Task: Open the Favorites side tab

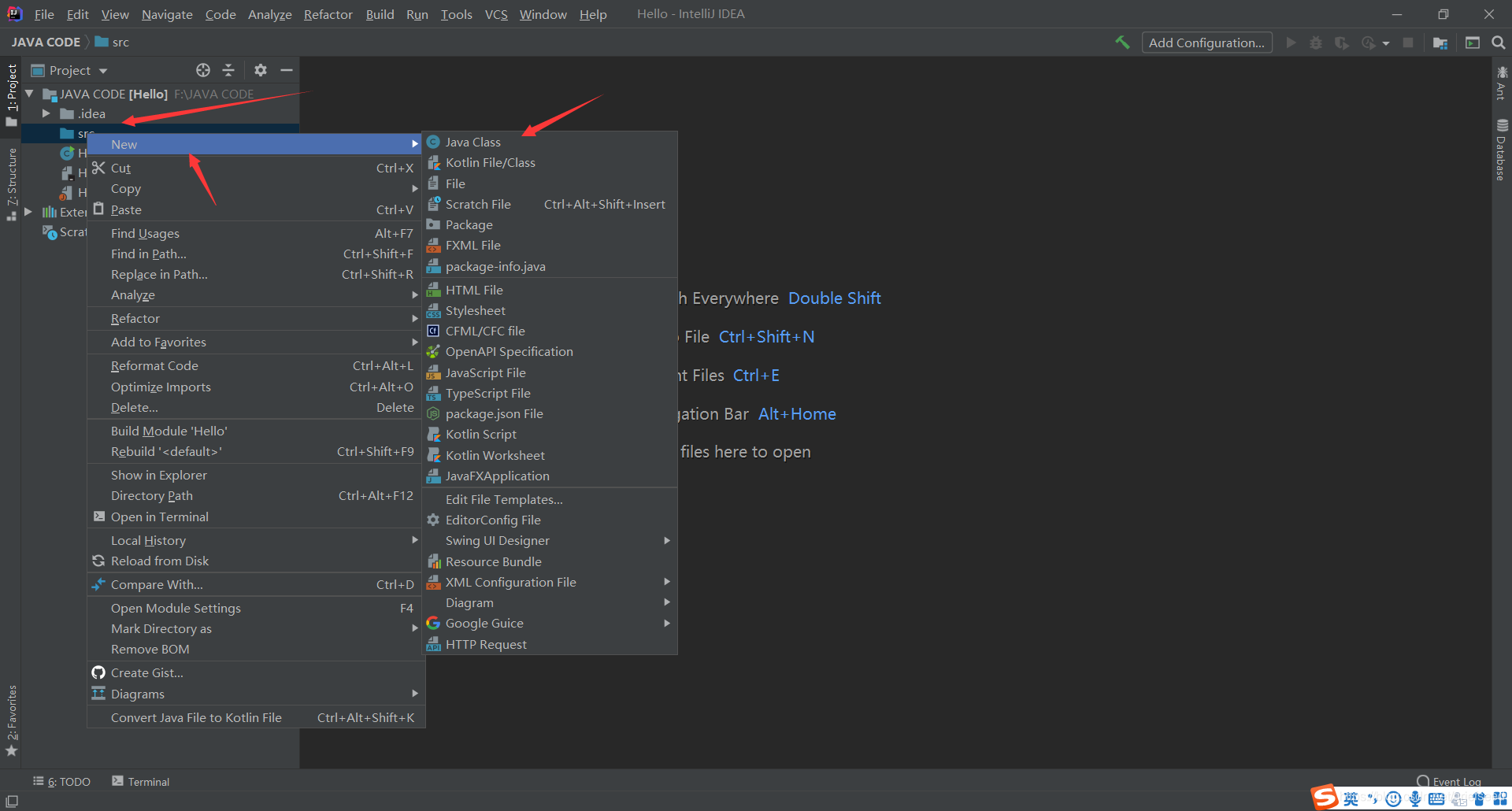Action: pyautogui.click(x=11, y=720)
